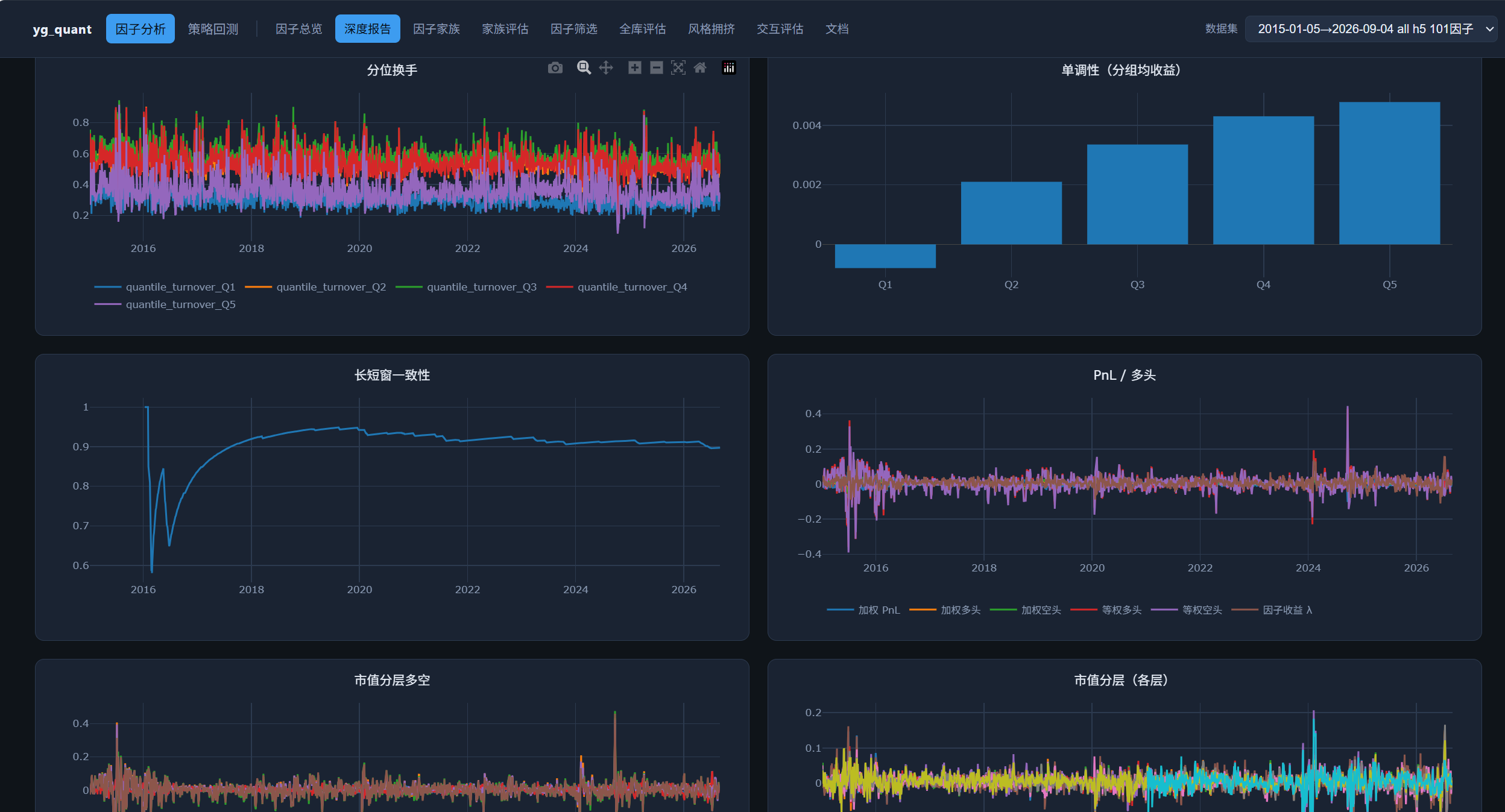Click the Q4 bar in 单调性 chart

[1263, 180]
